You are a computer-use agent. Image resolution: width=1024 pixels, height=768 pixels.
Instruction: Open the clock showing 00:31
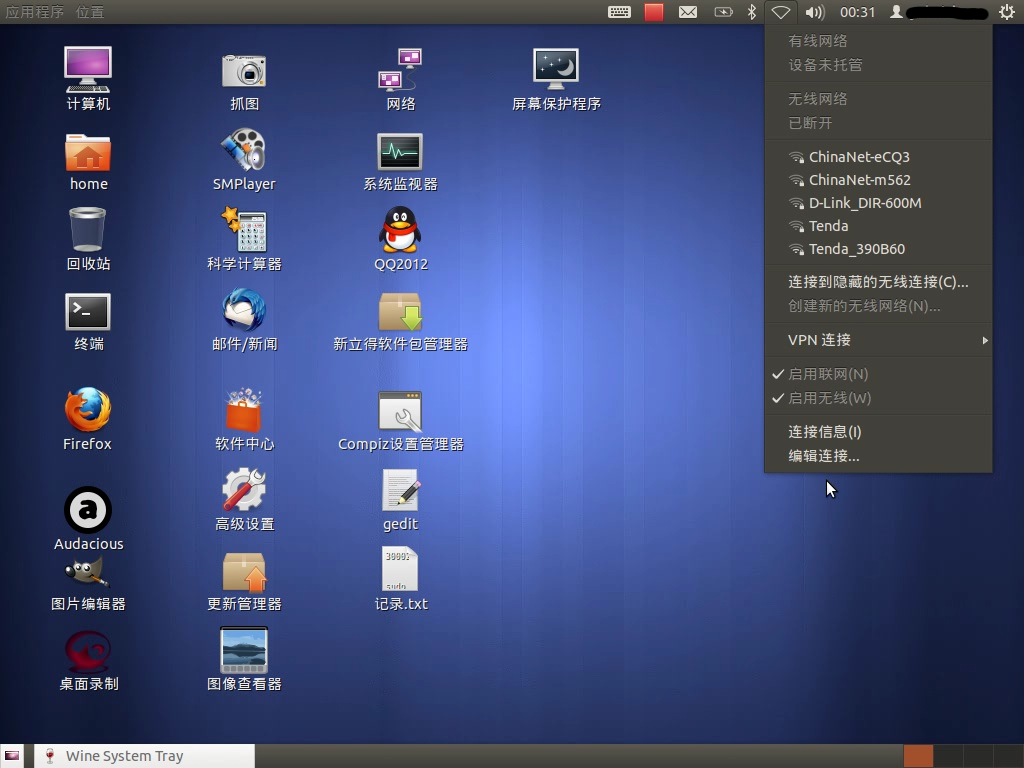click(x=857, y=12)
